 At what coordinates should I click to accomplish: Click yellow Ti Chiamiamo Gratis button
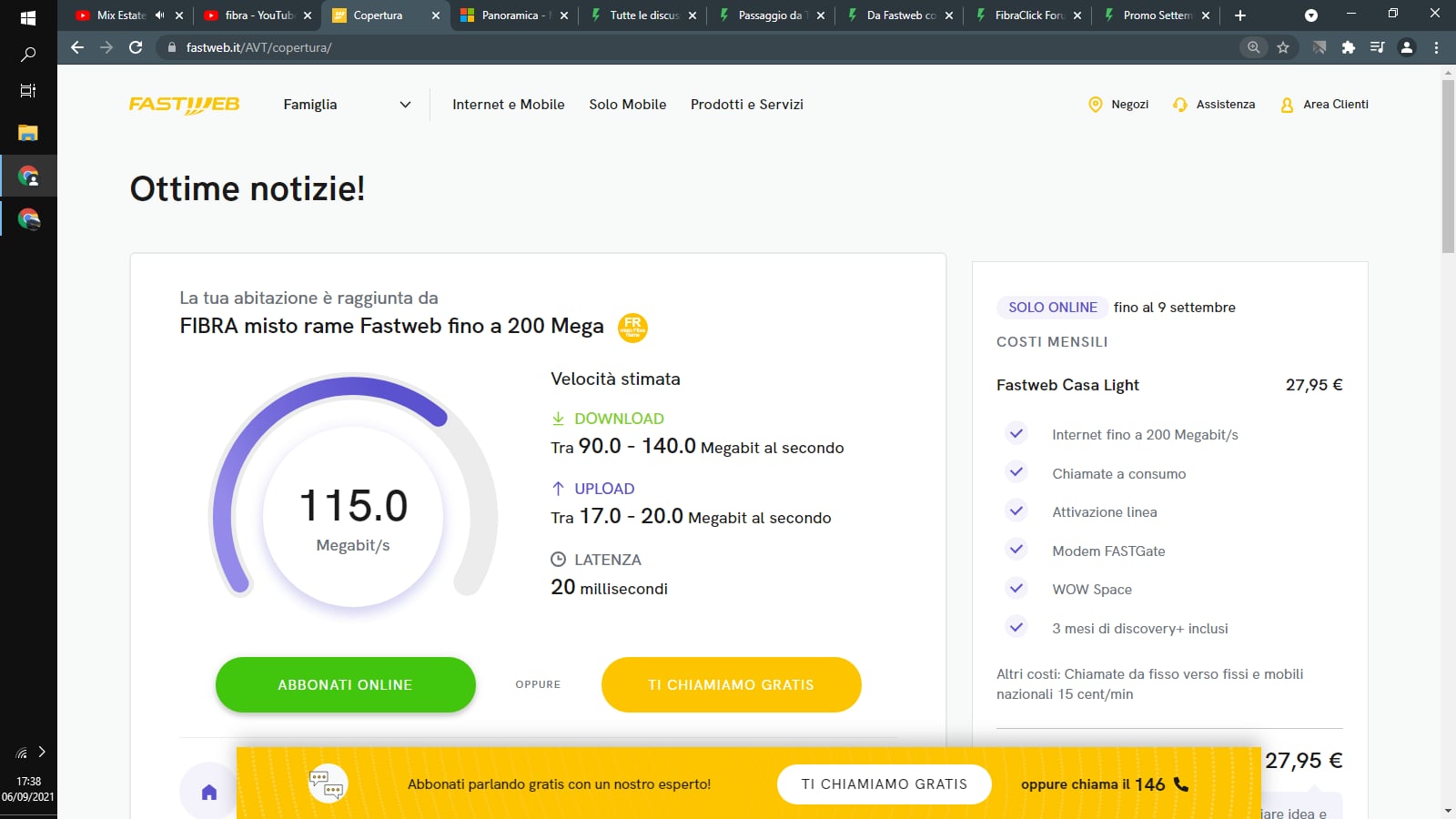tap(731, 684)
